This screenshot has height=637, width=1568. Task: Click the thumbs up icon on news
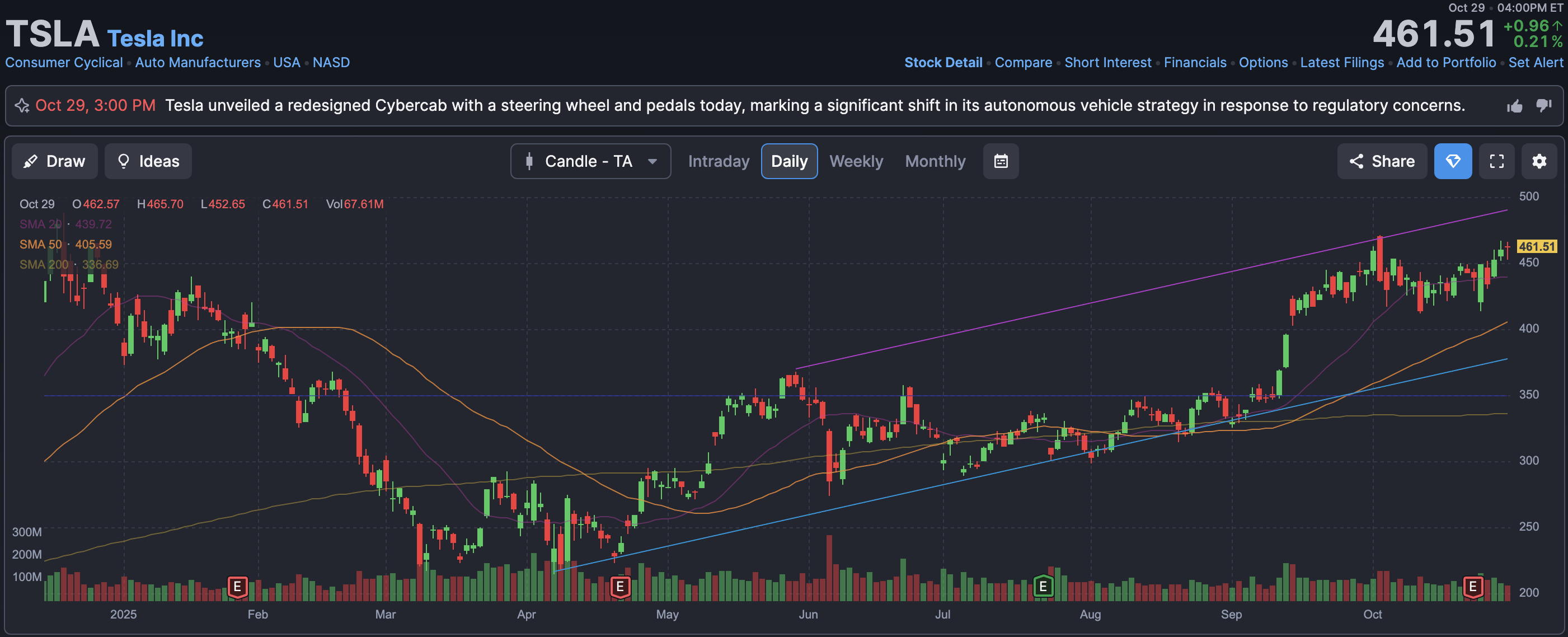tap(1514, 106)
